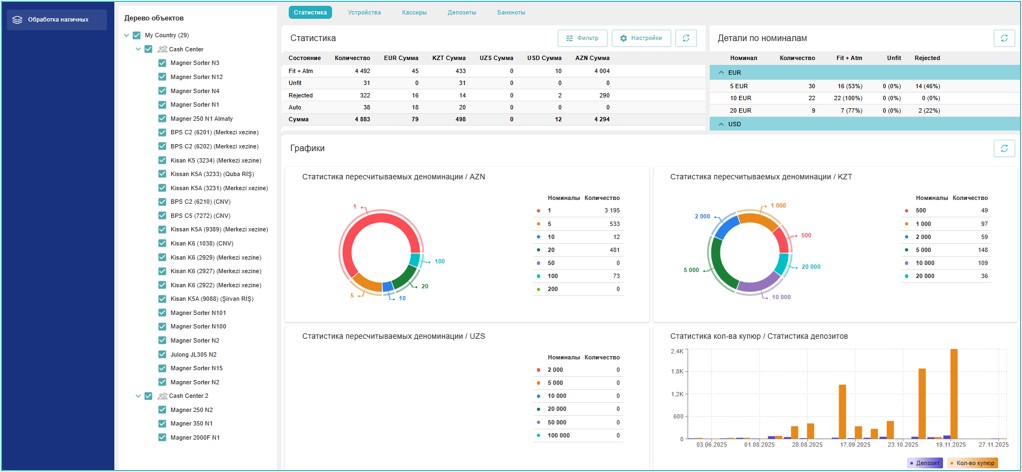The width and height of the screenshot is (1022, 472).
Task: Refresh the Детали по номиналам panel
Action: pos(1004,38)
